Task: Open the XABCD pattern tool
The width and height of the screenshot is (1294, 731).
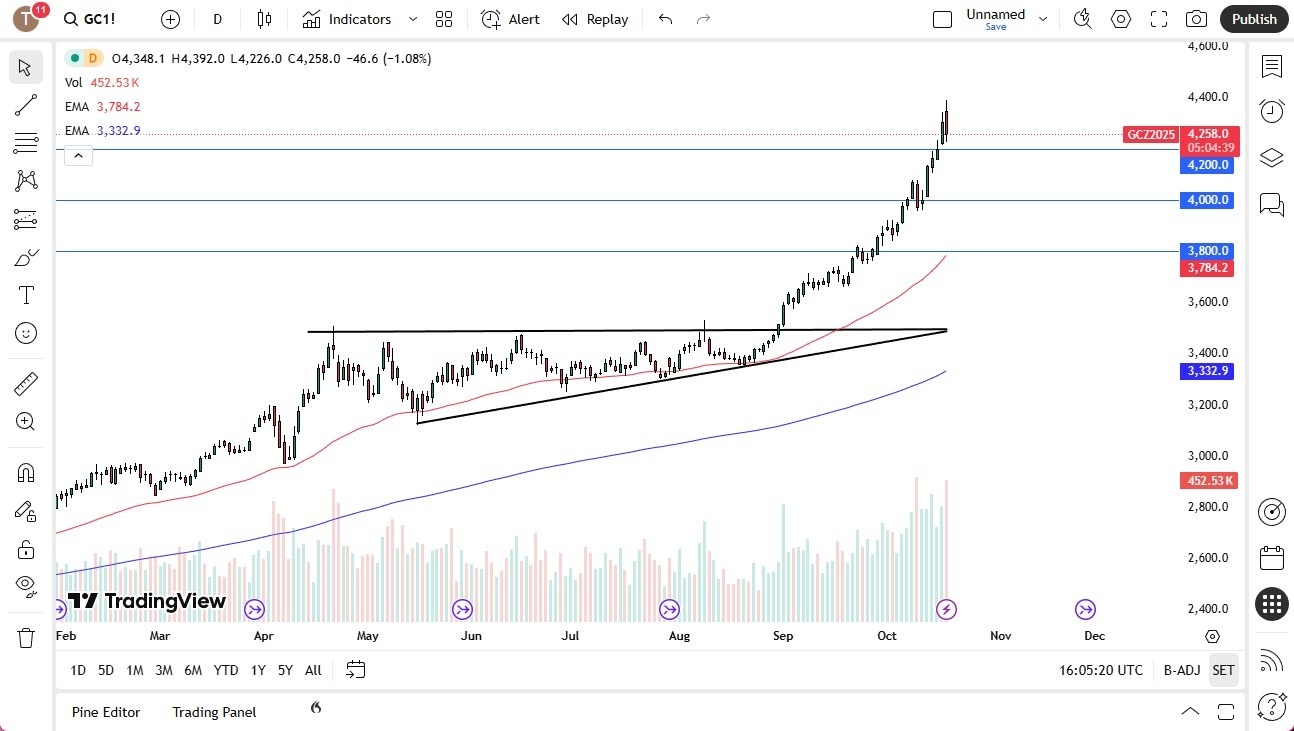Action: point(26,181)
